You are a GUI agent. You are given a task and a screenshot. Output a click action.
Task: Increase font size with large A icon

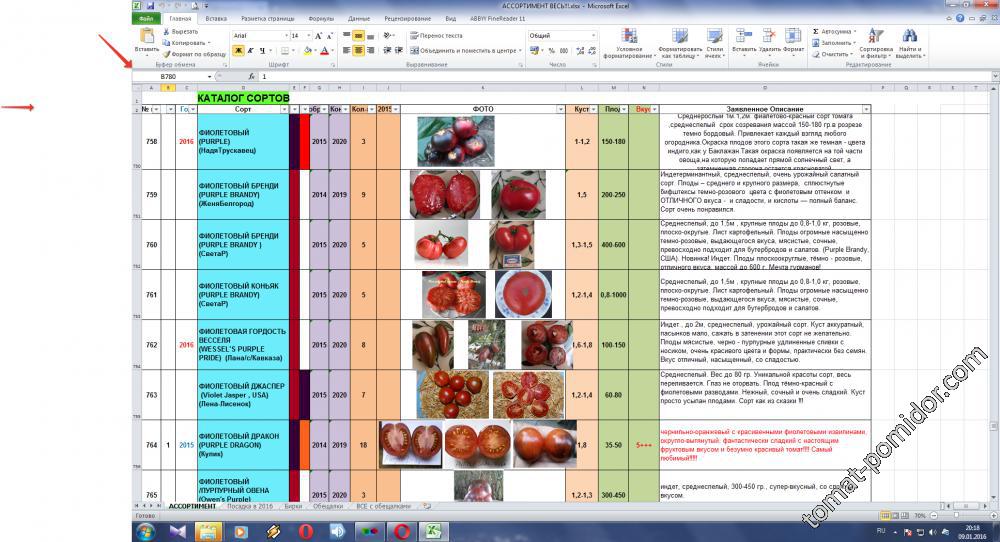coord(318,36)
